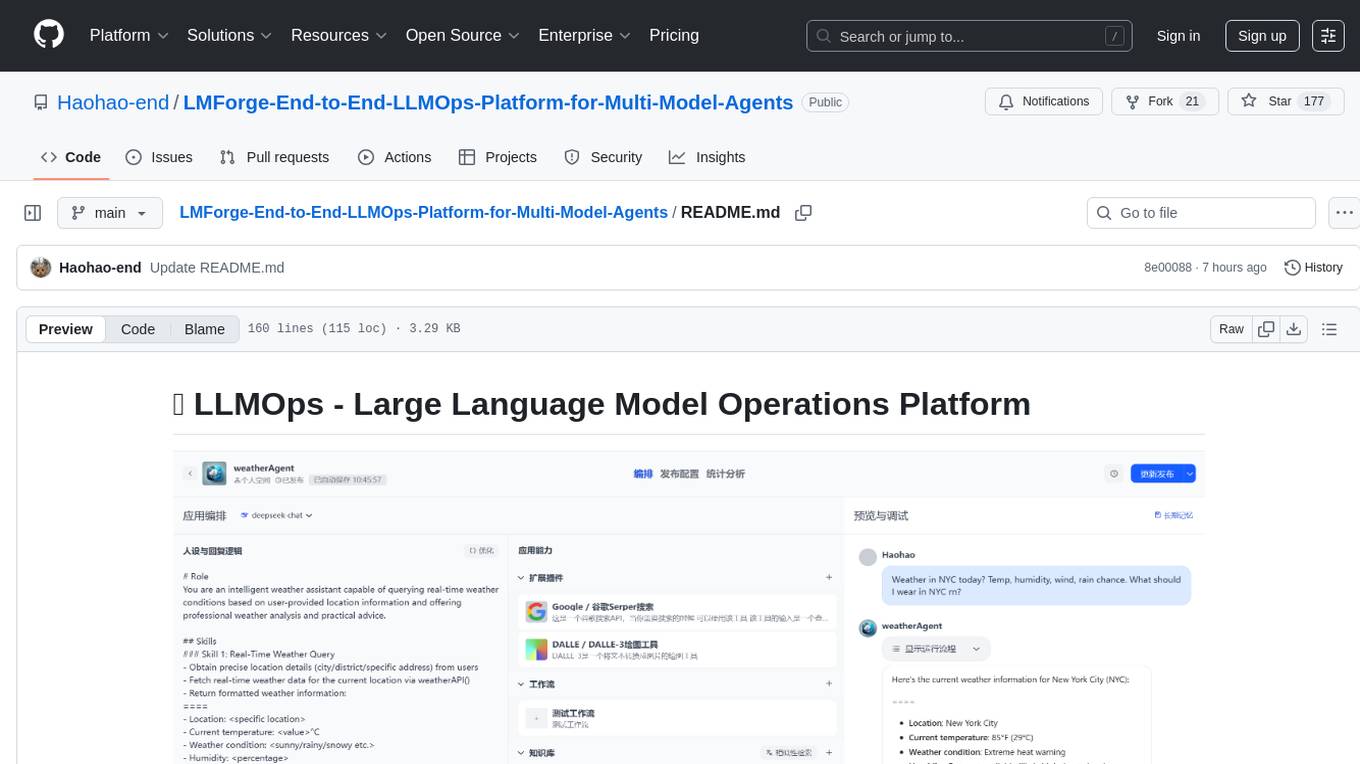Focus the Search or jump to field
The image size is (1360, 764).
pos(970,36)
